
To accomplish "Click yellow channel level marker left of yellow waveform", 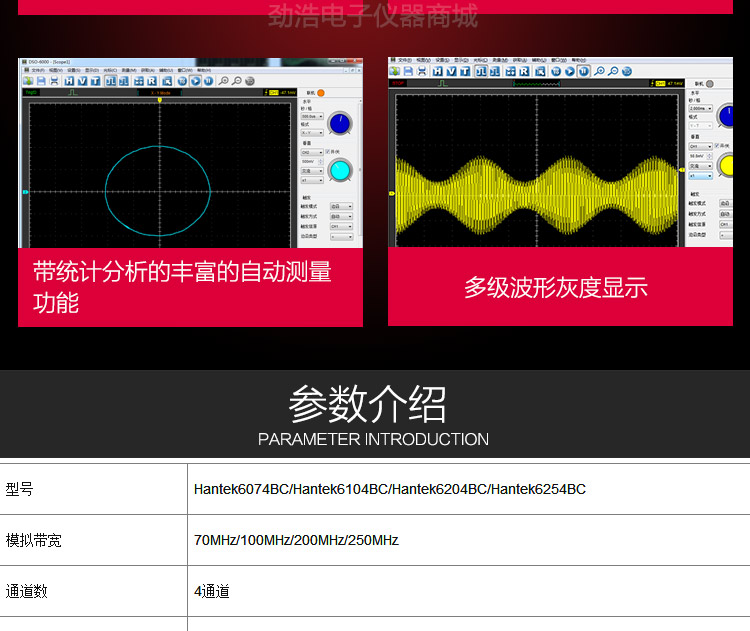I will (392, 193).
